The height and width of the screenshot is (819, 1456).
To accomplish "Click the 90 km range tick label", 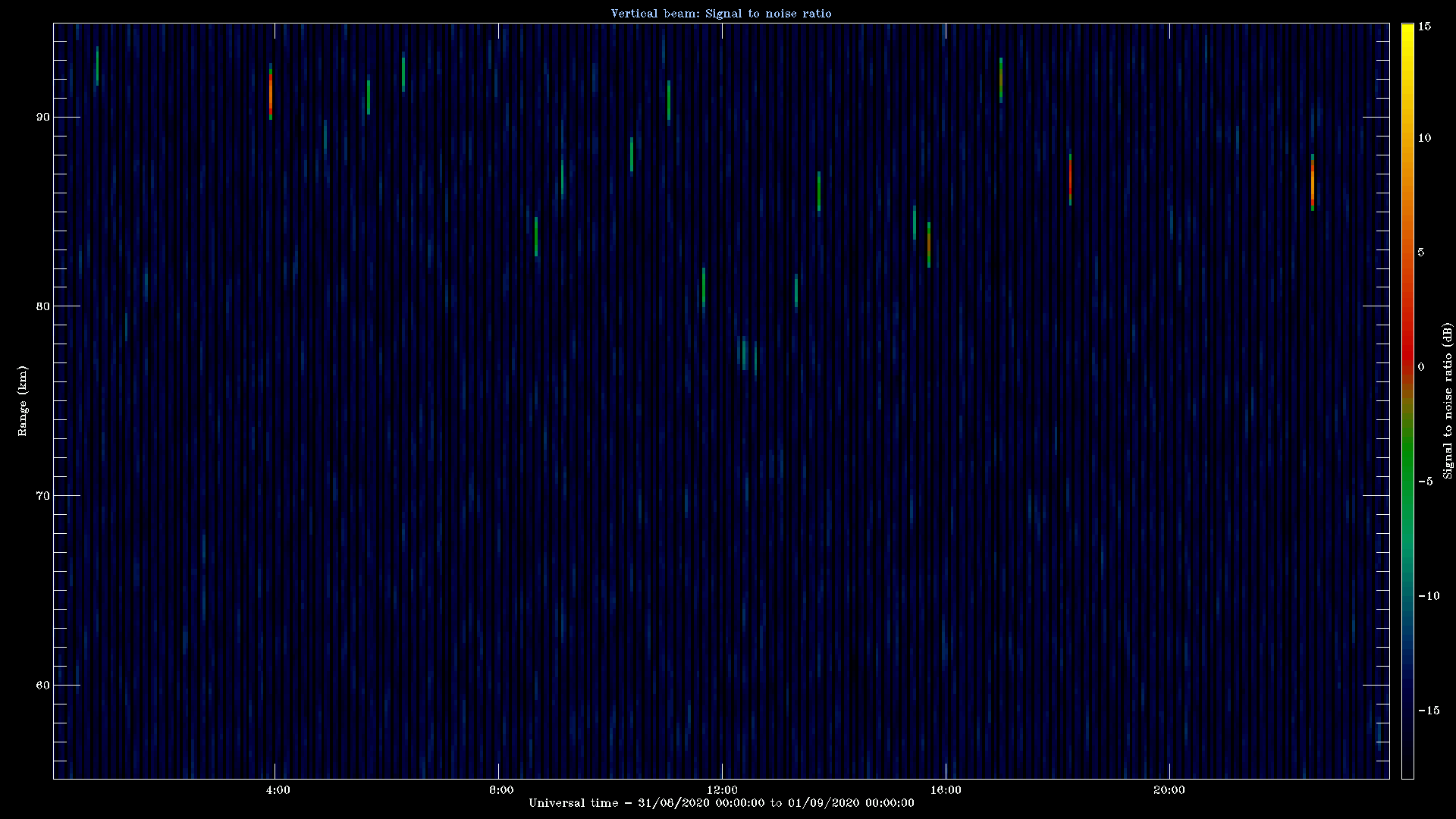I will 42,117.
